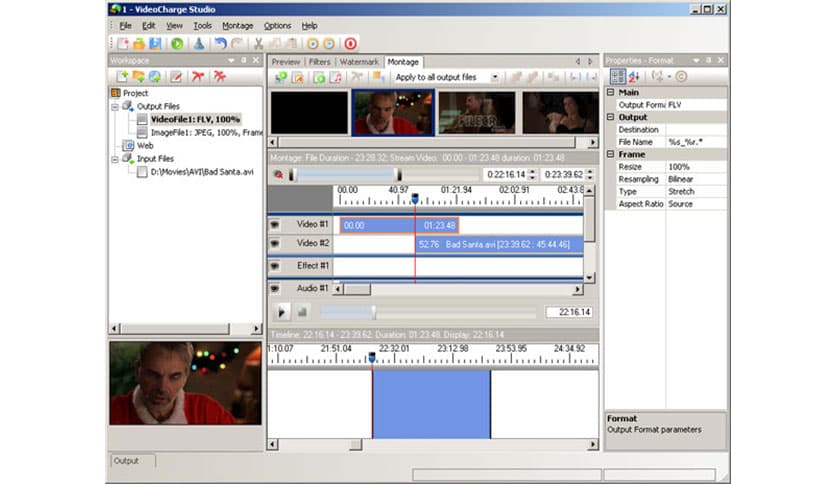Click the playback position slider beside play button
The image size is (836, 484).
[x=373, y=313]
